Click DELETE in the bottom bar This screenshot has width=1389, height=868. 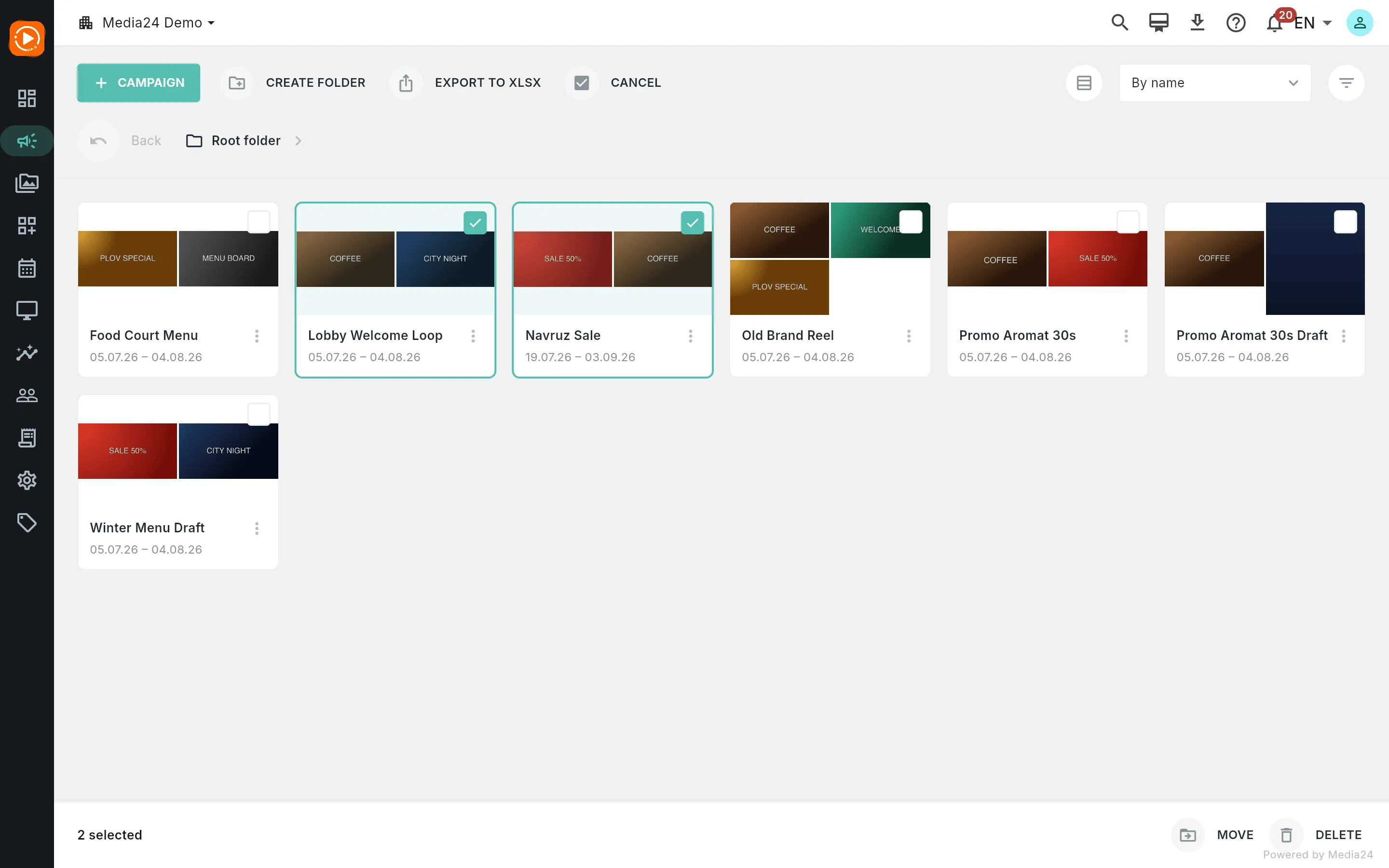coord(1338,835)
